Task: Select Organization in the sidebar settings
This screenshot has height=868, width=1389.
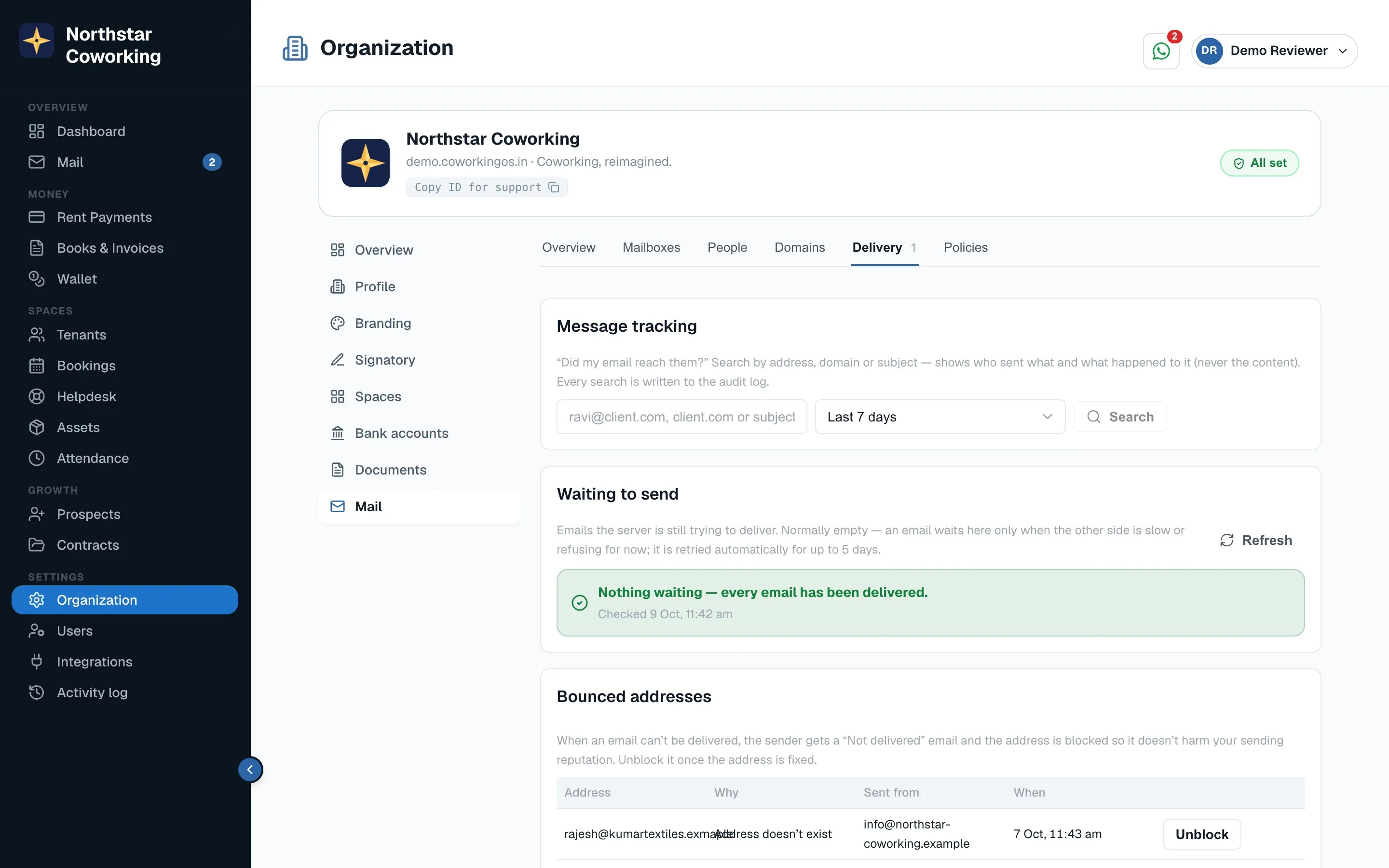Action: click(124, 600)
